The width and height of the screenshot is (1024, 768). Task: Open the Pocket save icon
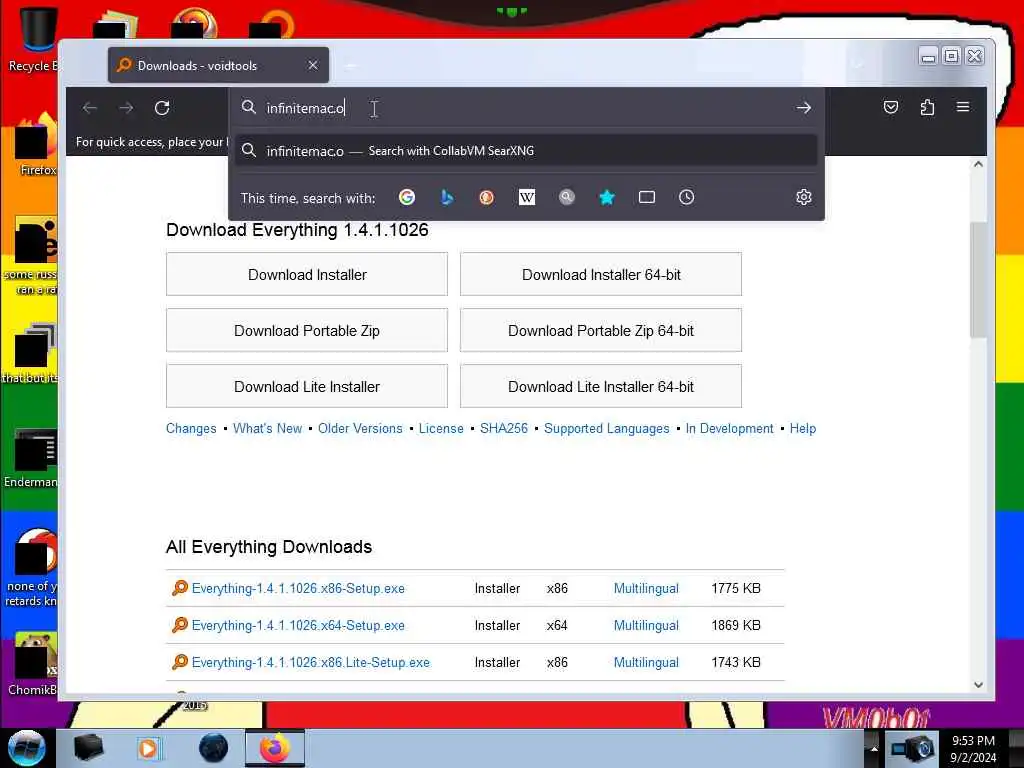tap(891, 107)
